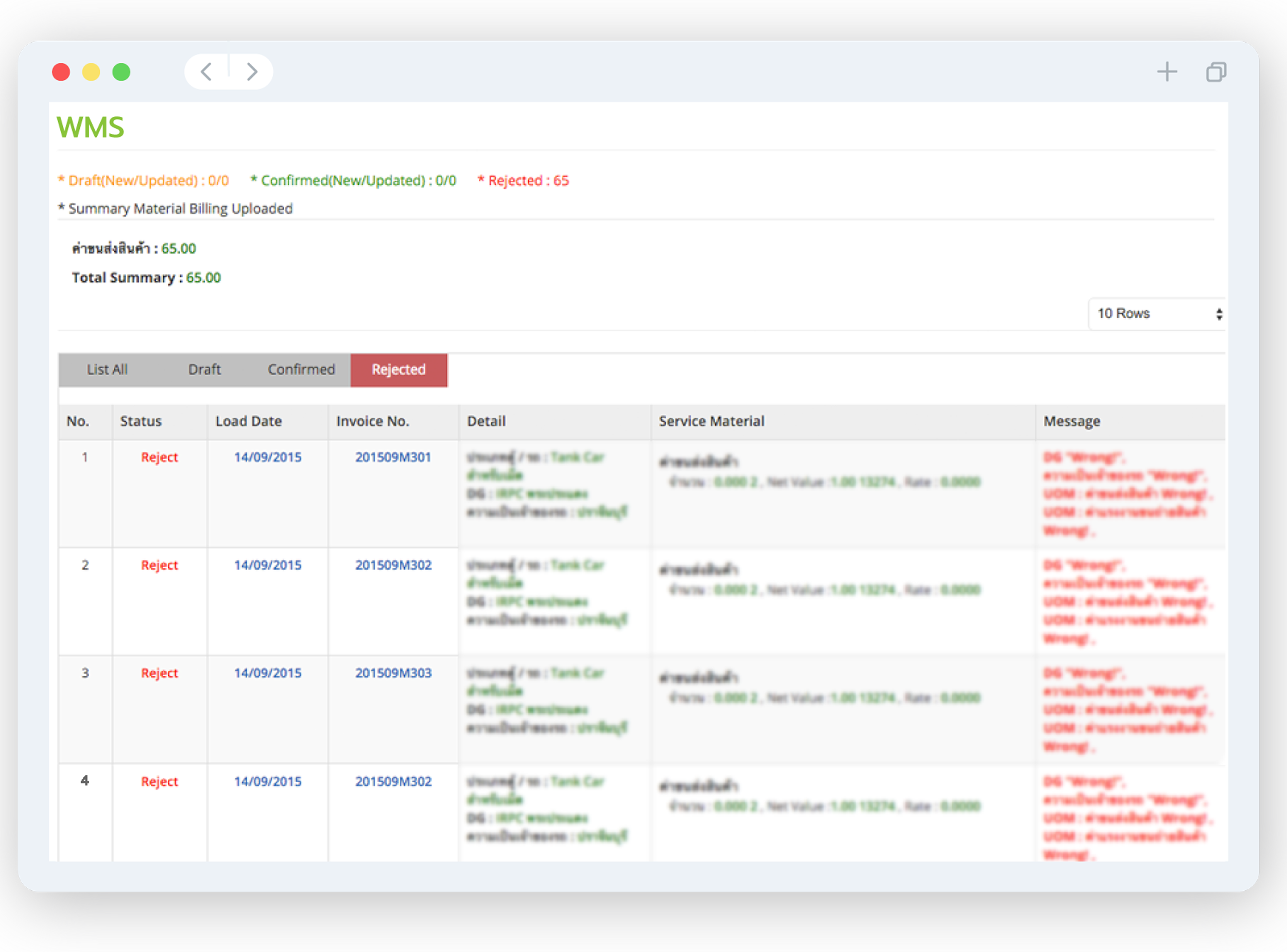Open a new tab with plus icon

click(x=1167, y=72)
